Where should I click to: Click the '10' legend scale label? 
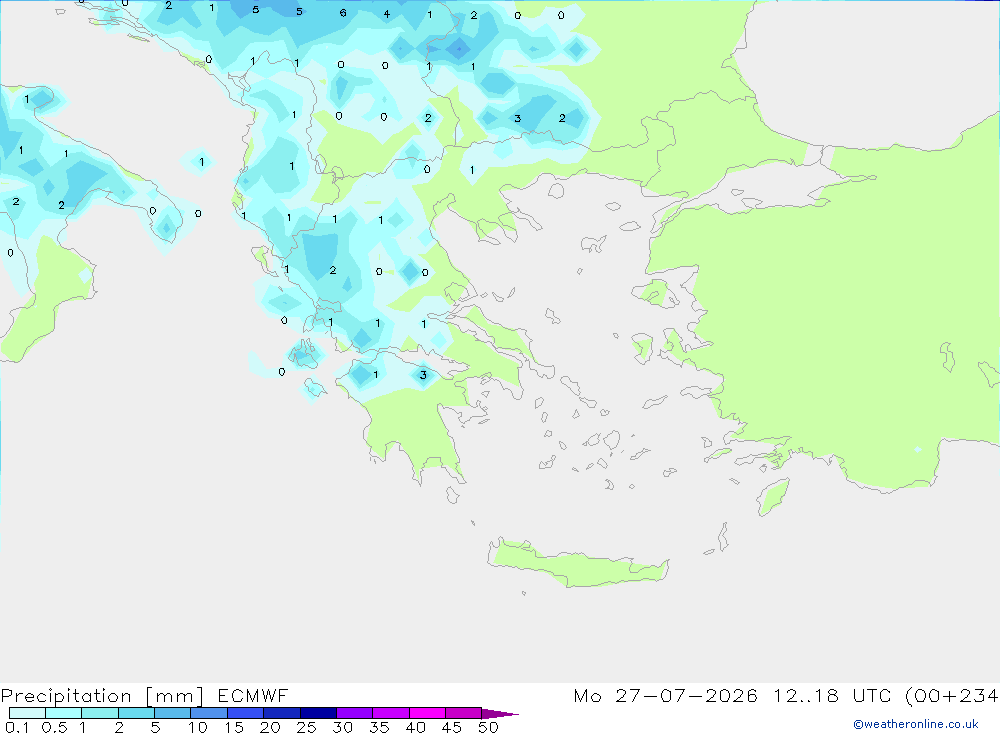coord(198,727)
